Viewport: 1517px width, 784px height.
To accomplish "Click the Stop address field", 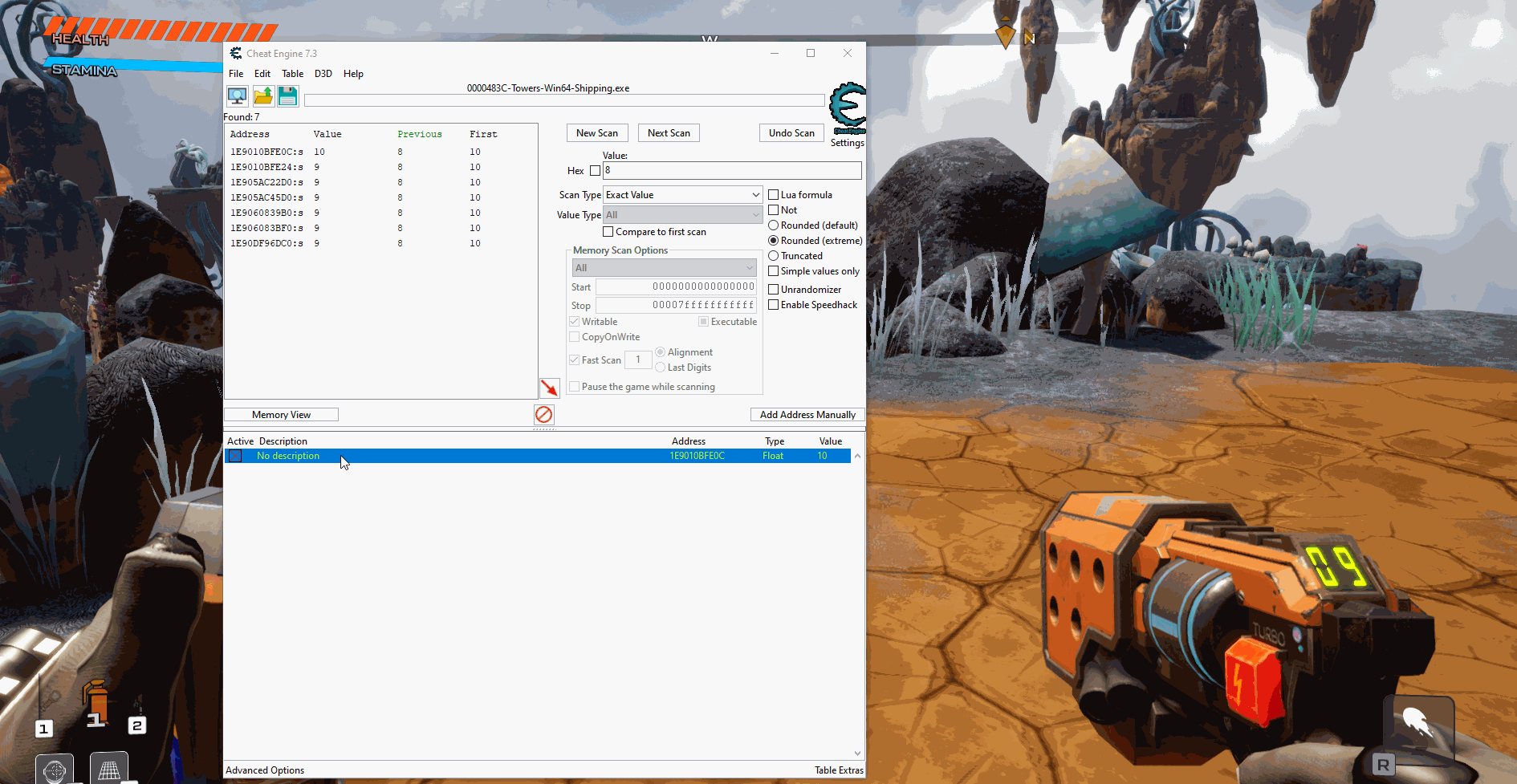I will click(676, 305).
